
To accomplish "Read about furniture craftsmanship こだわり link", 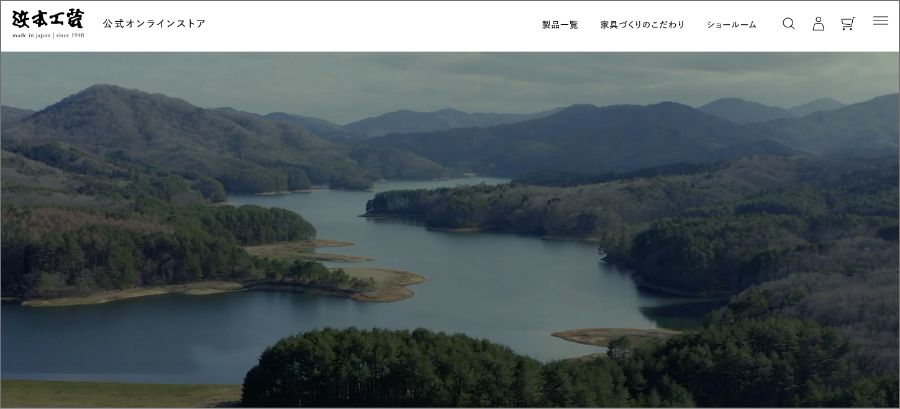I will (642, 25).
